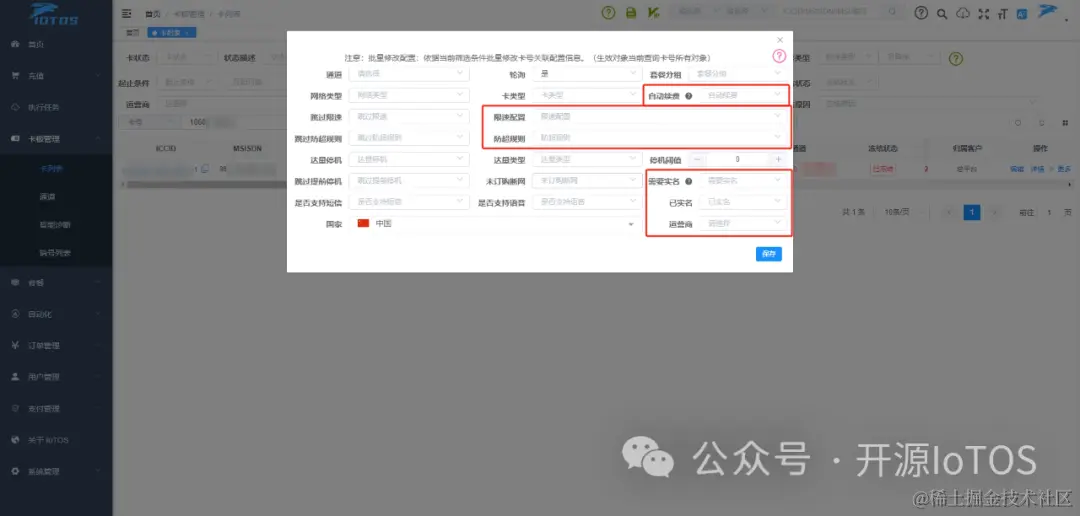Click the 订单管理 yen icon in the sidebar
Viewport: 1080px width, 516px height.
point(15,345)
